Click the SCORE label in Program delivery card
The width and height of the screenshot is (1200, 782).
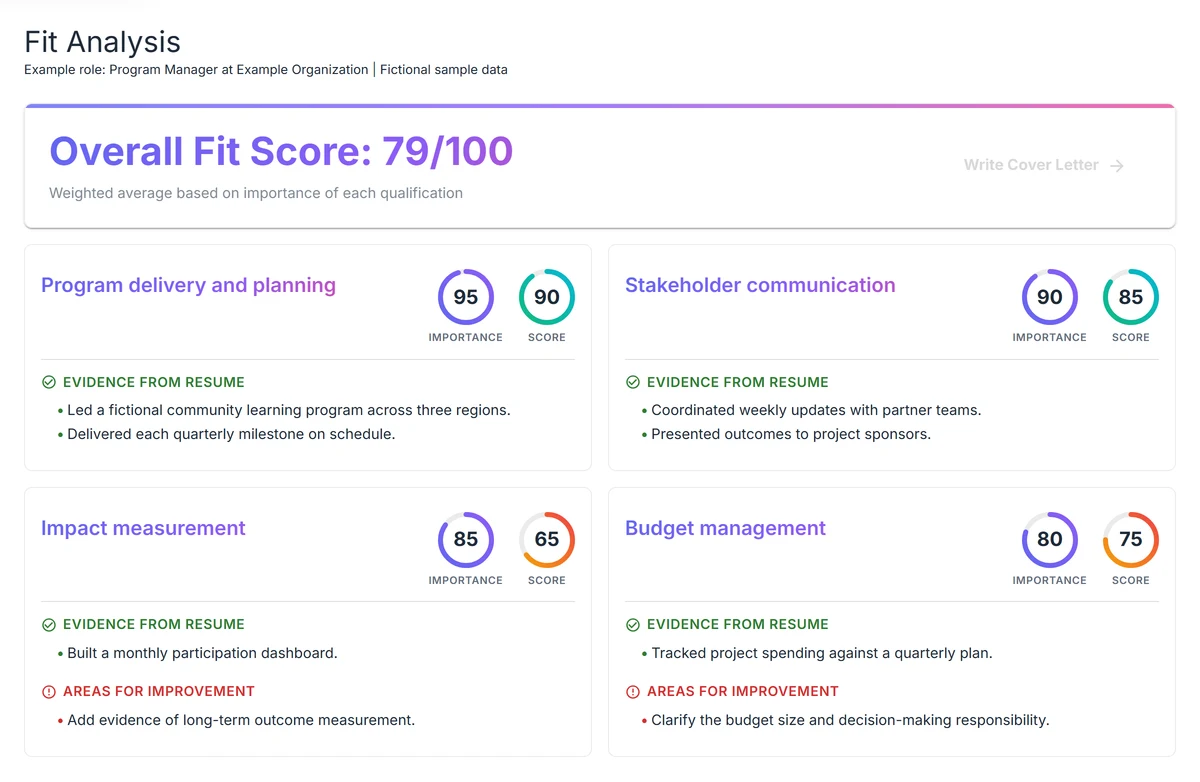pyautogui.click(x=547, y=338)
